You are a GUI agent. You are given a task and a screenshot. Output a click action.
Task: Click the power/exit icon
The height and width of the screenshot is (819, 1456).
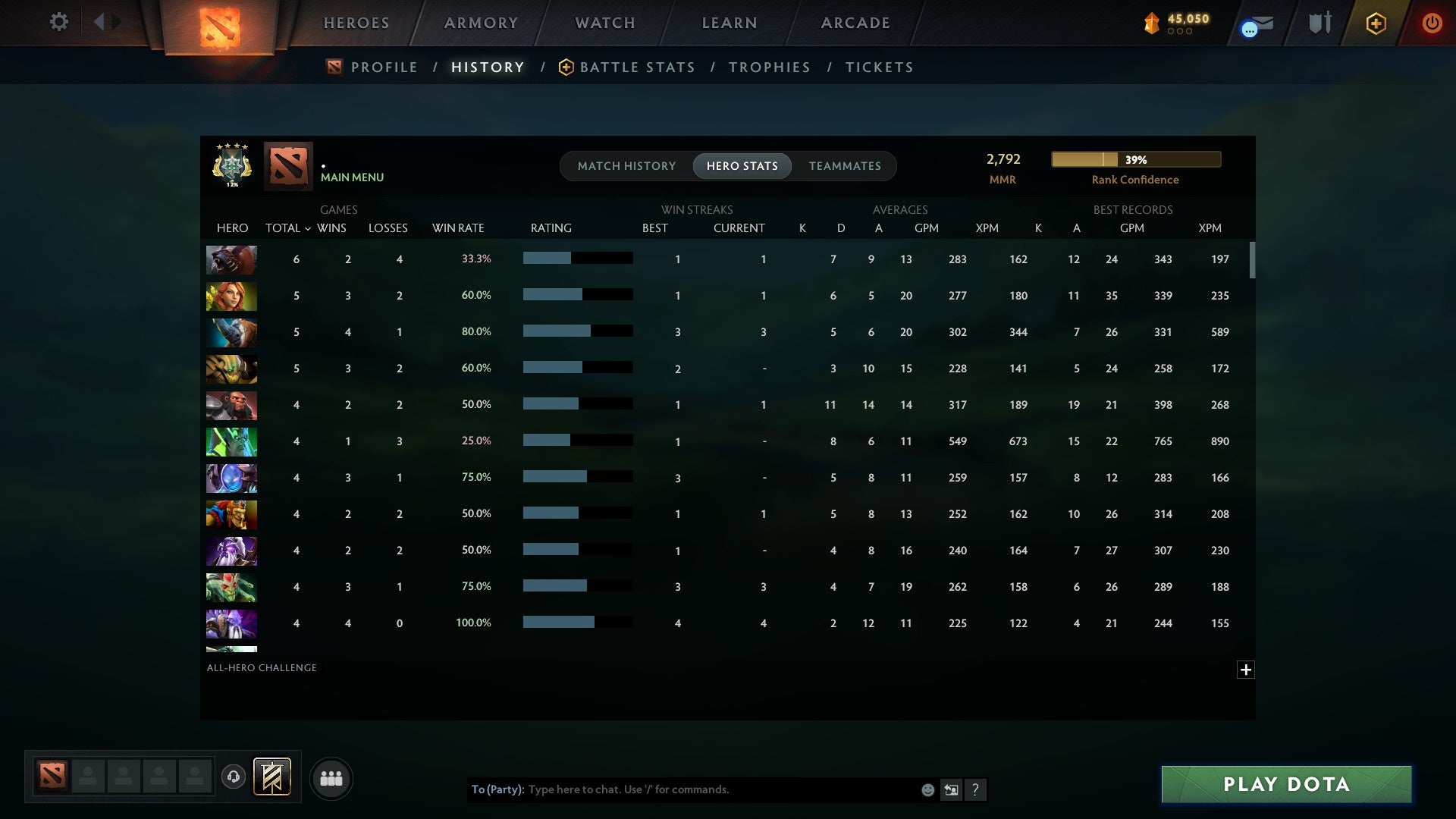1432,23
